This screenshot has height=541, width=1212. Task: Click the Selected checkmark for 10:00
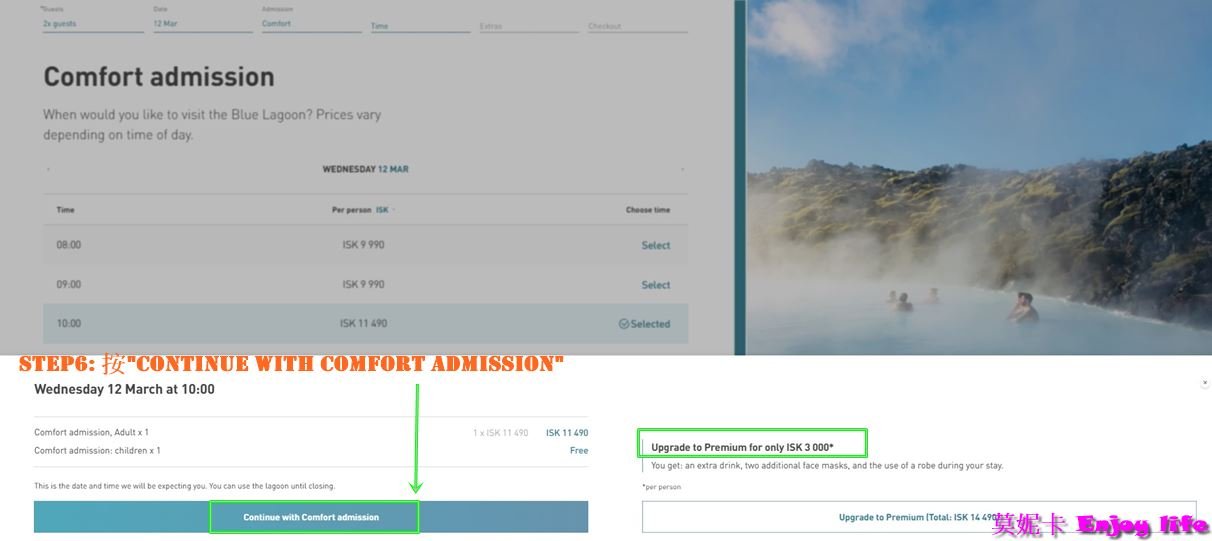(x=644, y=324)
